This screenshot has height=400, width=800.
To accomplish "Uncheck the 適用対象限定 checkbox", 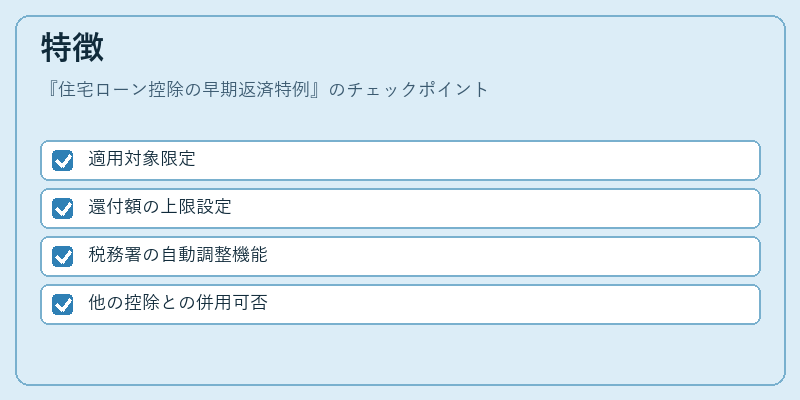I will click(x=63, y=161).
